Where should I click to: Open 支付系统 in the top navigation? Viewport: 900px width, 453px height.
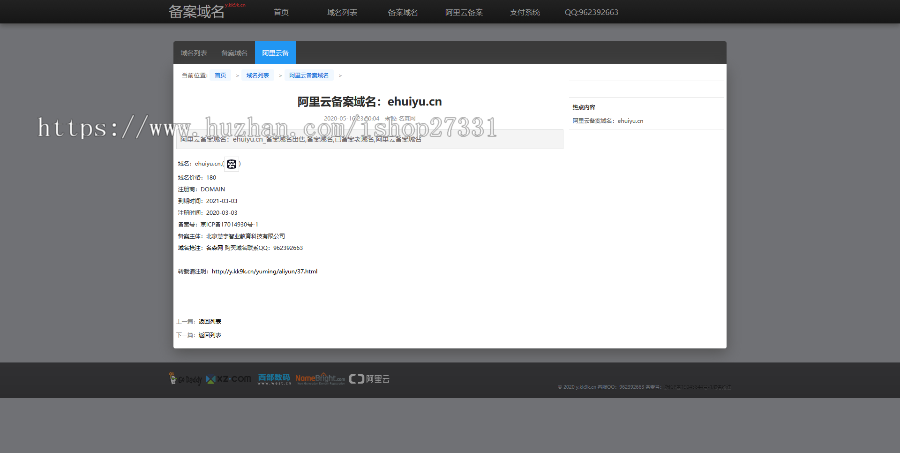point(525,12)
